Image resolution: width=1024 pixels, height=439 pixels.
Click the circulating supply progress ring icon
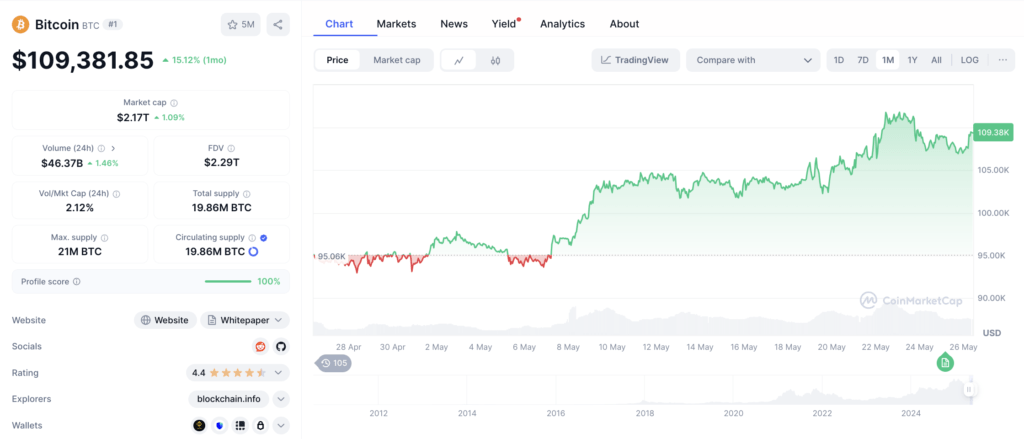pyautogui.click(x=253, y=252)
